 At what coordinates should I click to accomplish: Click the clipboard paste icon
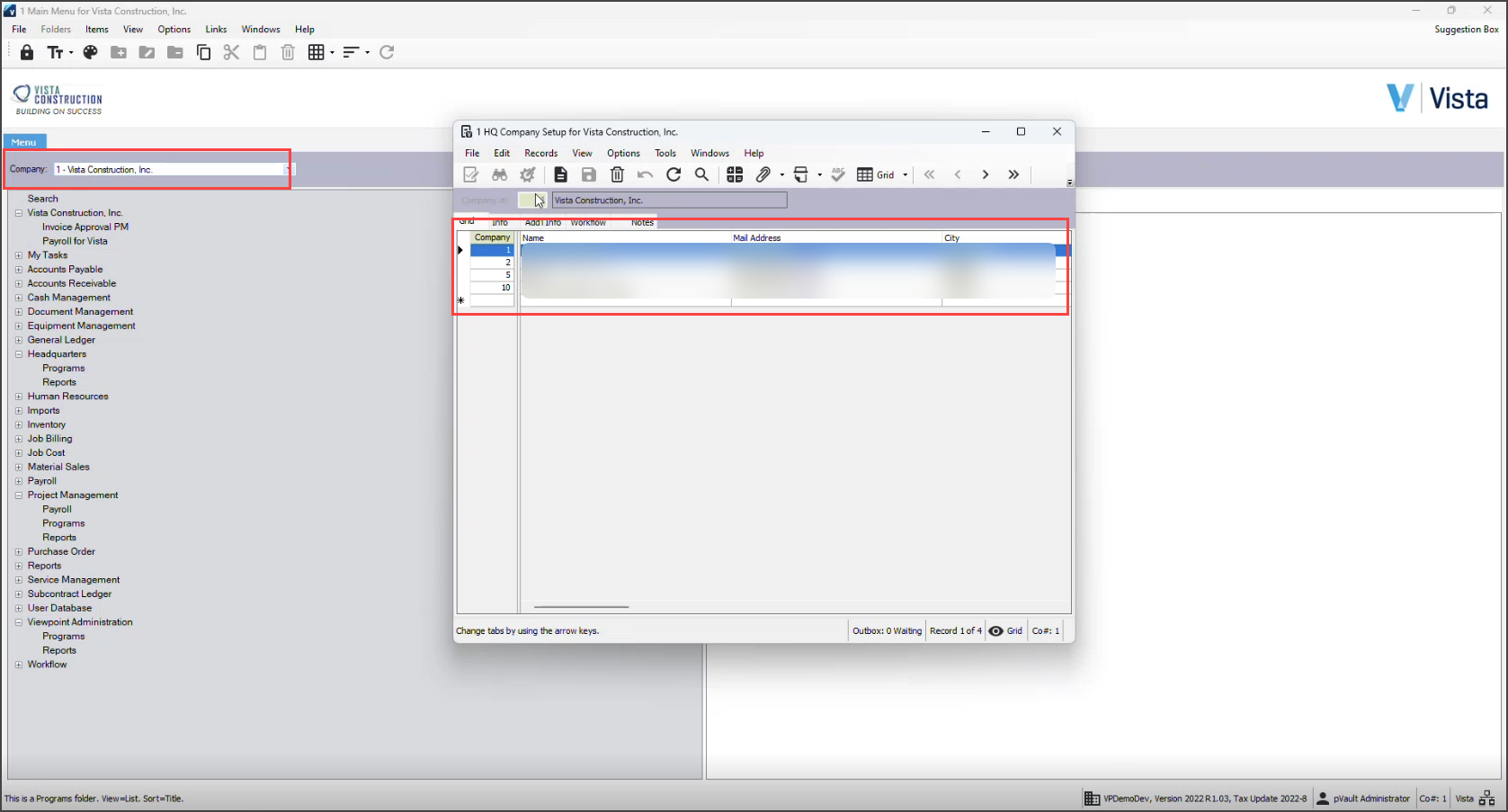260,52
